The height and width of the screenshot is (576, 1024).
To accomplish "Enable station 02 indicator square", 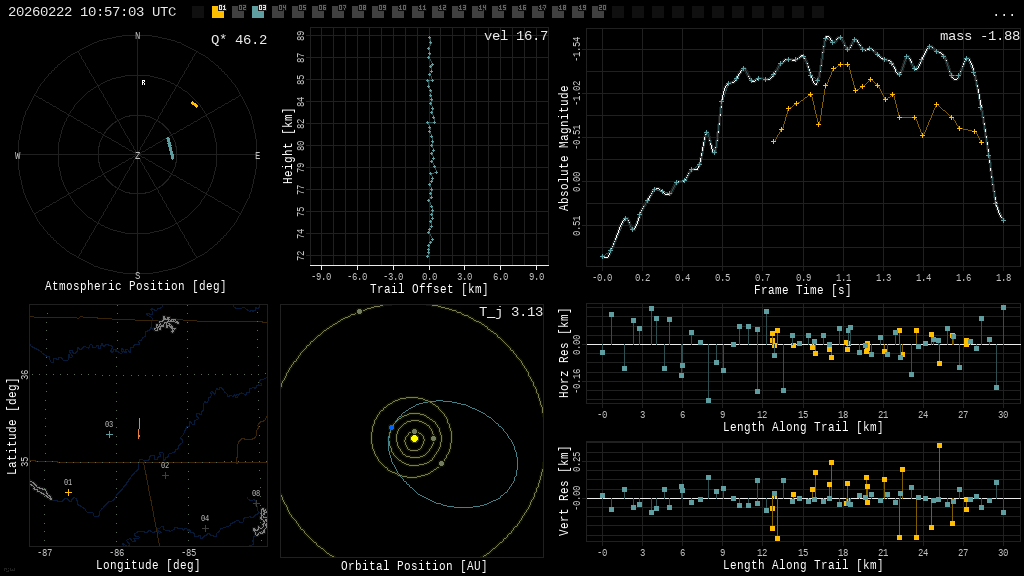I will tap(238, 12).
